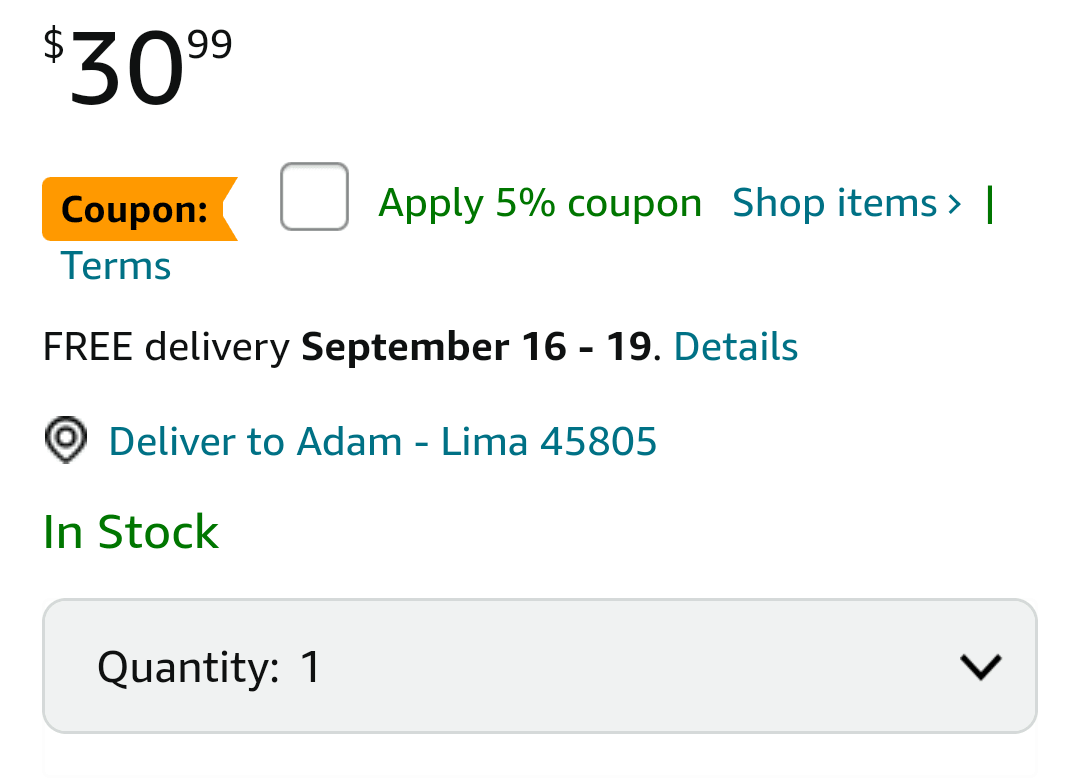Click the FREE delivery text
Screen dimensions: 1080x778
tap(166, 347)
